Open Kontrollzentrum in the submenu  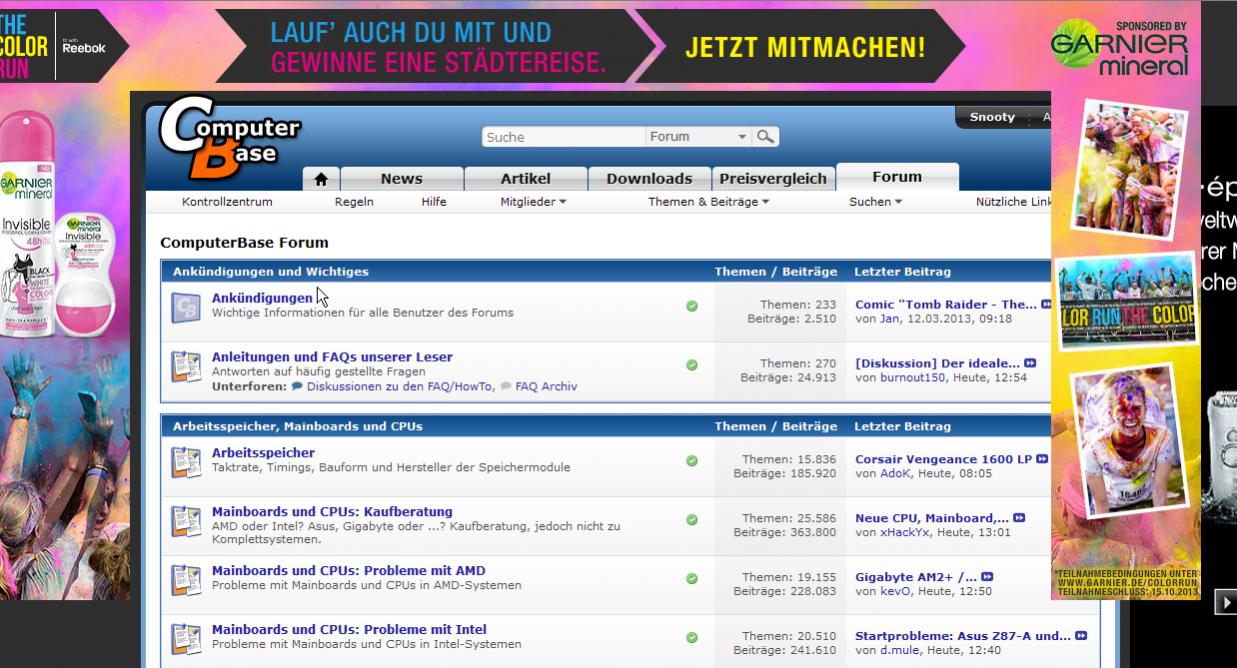pyautogui.click(x=227, y=202)
